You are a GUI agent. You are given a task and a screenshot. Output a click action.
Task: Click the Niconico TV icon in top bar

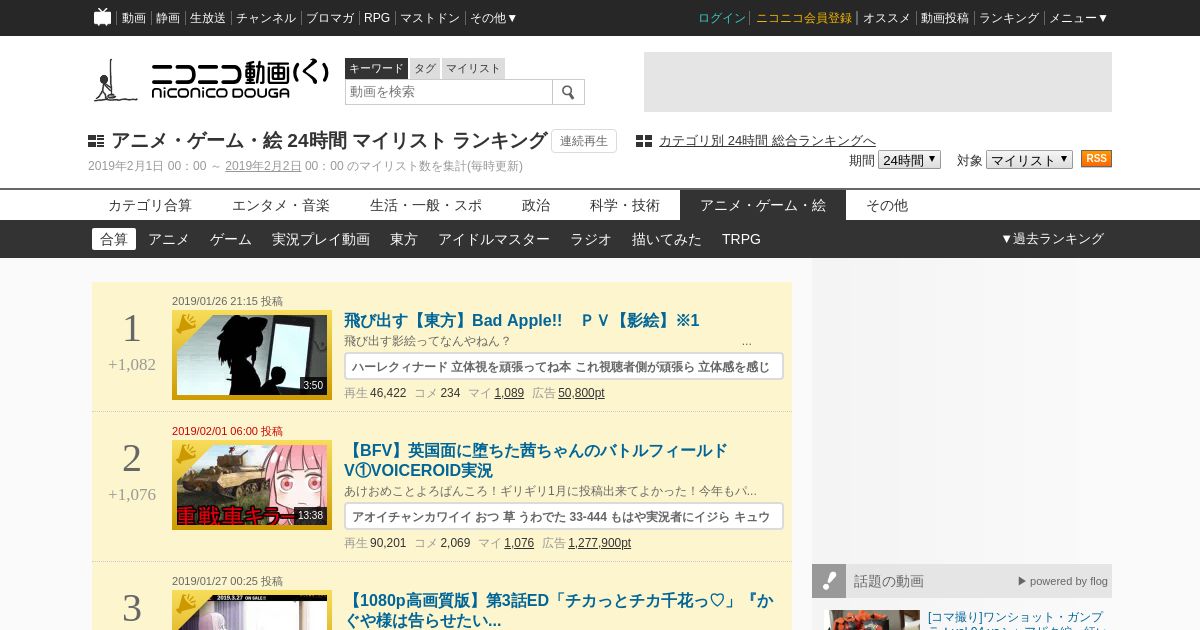(102, 17)
